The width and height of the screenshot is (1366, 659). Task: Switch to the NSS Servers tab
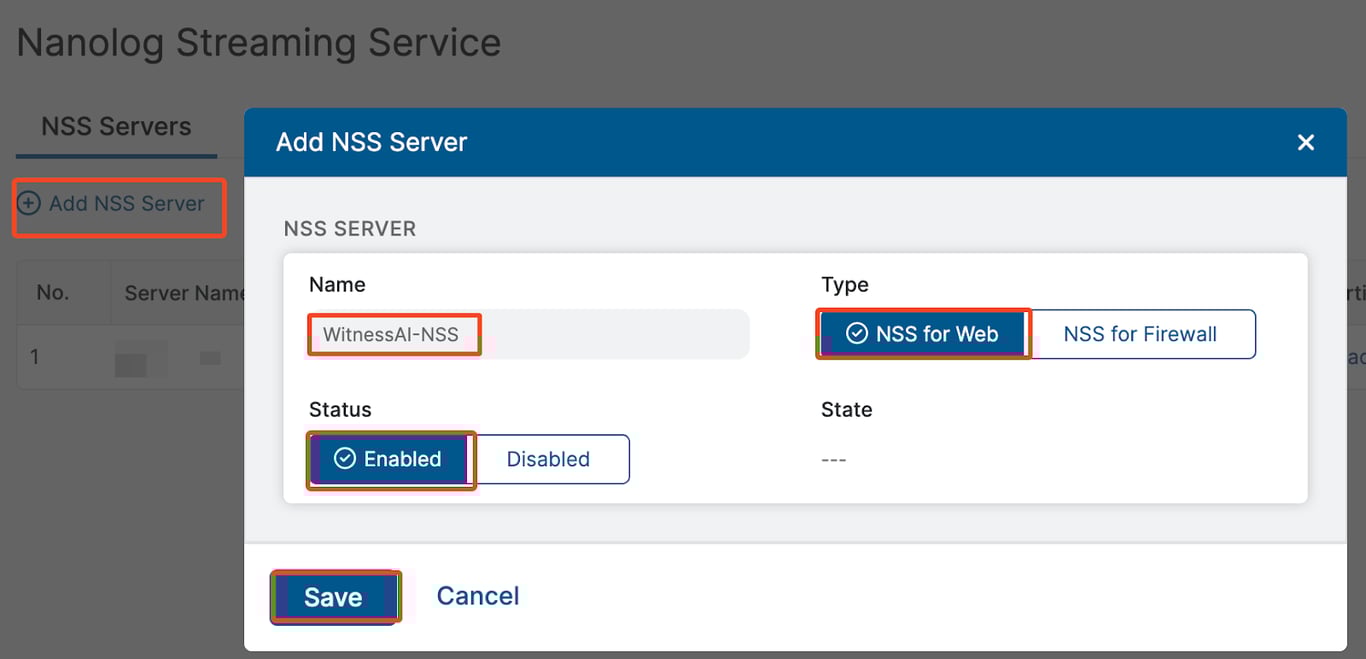click(x=116, y=127)
